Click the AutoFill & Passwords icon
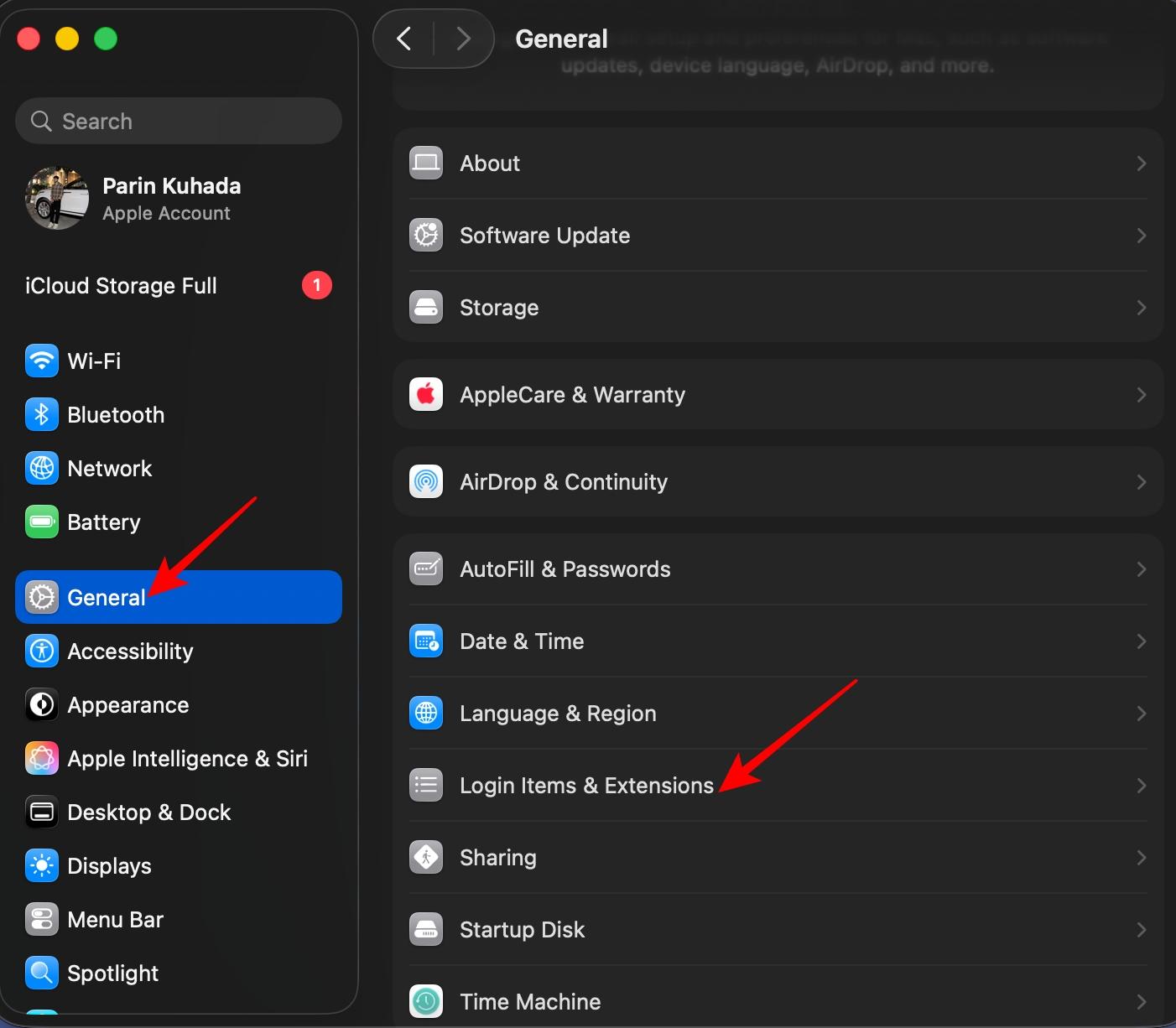Viewport: 1176px width, 1028px height. 426,569
